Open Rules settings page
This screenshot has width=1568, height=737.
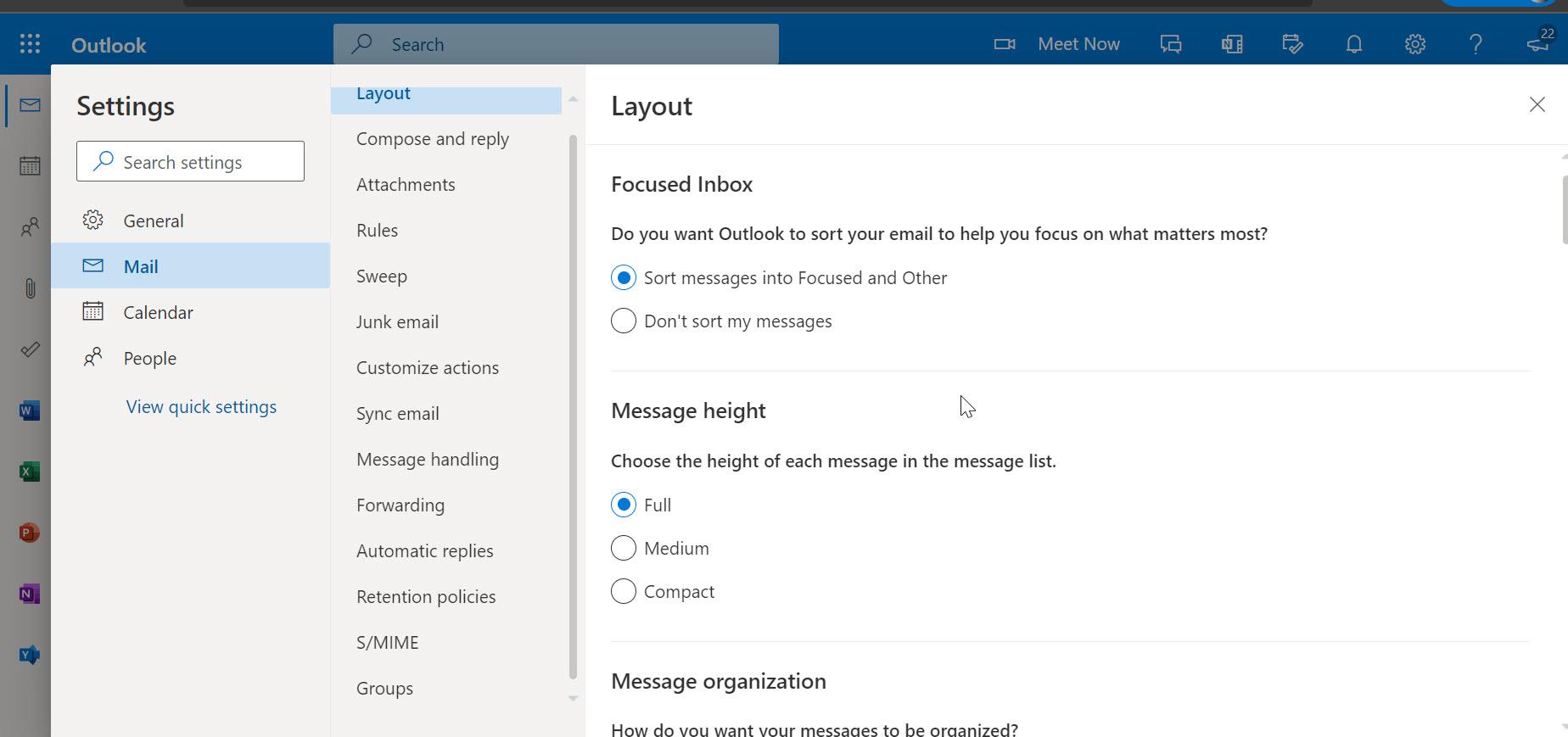(446, 230)
